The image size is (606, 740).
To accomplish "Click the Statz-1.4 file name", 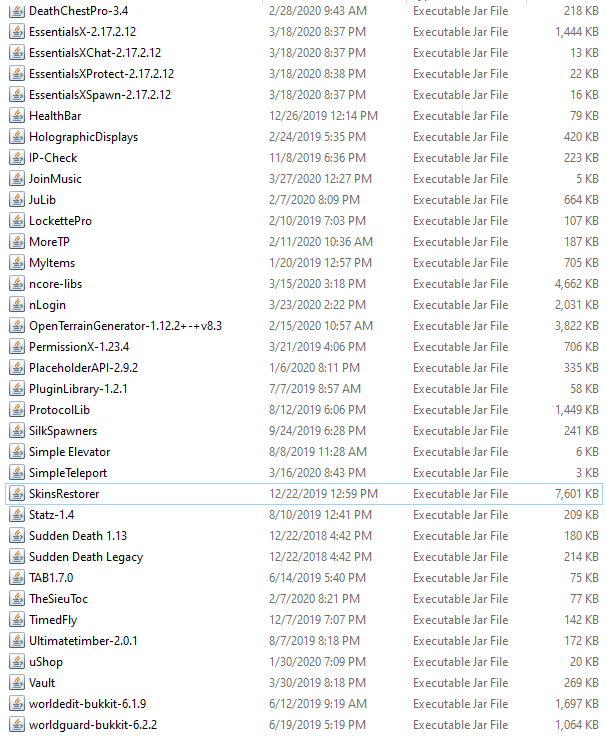I will click(51, 515).
